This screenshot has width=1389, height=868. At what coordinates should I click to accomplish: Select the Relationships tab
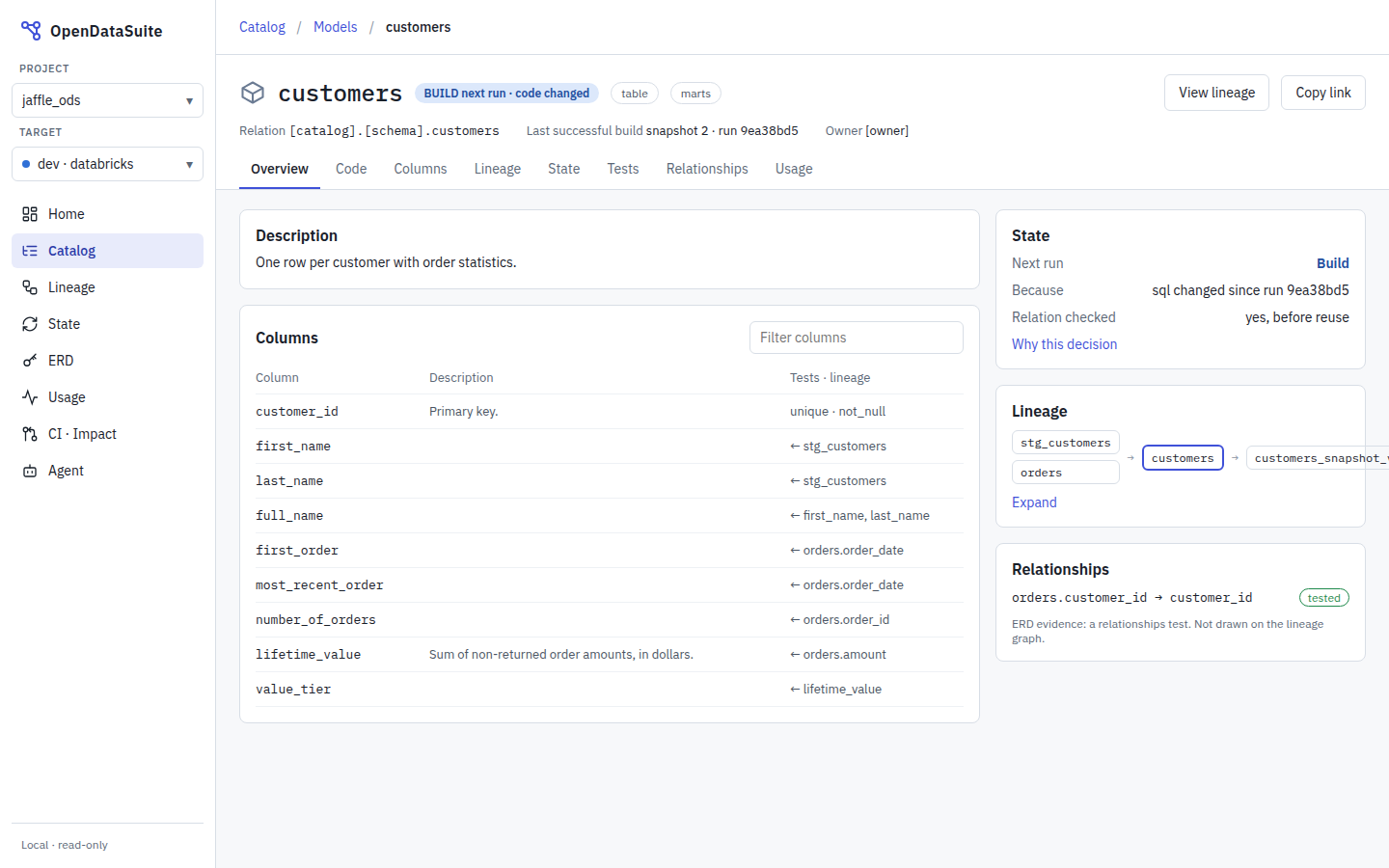coord(707,169)
